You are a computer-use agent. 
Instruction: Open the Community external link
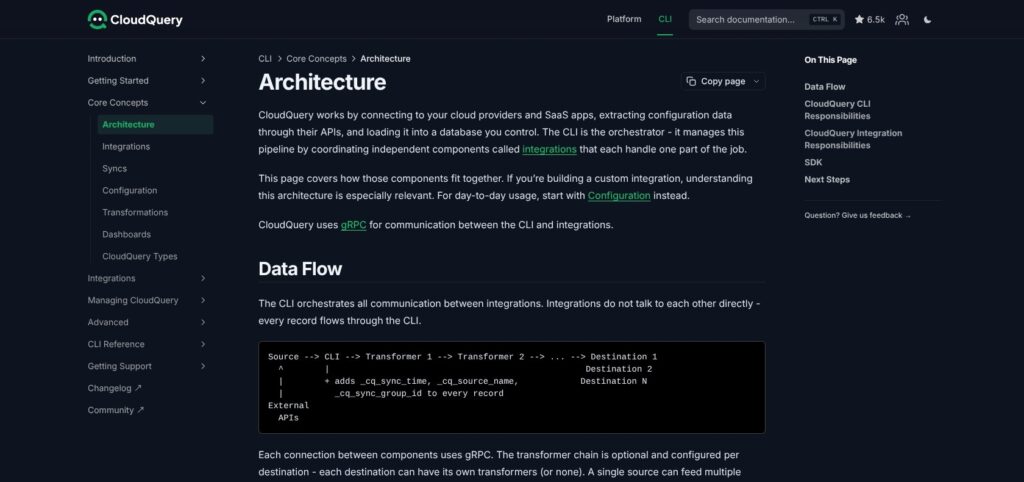pyautogui.click(x=116, y=410)
